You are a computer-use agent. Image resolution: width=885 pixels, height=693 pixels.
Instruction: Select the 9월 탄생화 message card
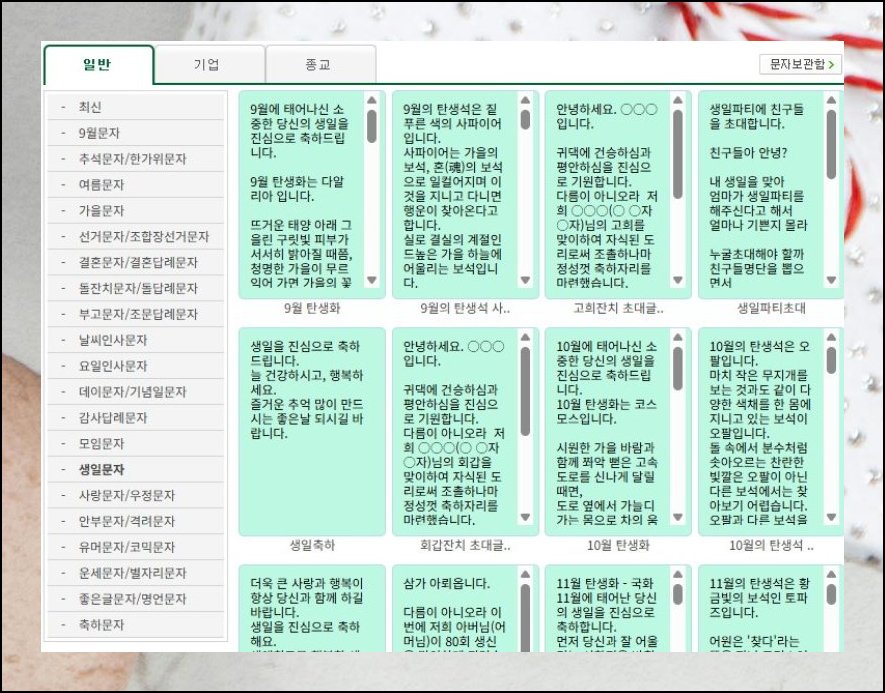coord(312,195)
